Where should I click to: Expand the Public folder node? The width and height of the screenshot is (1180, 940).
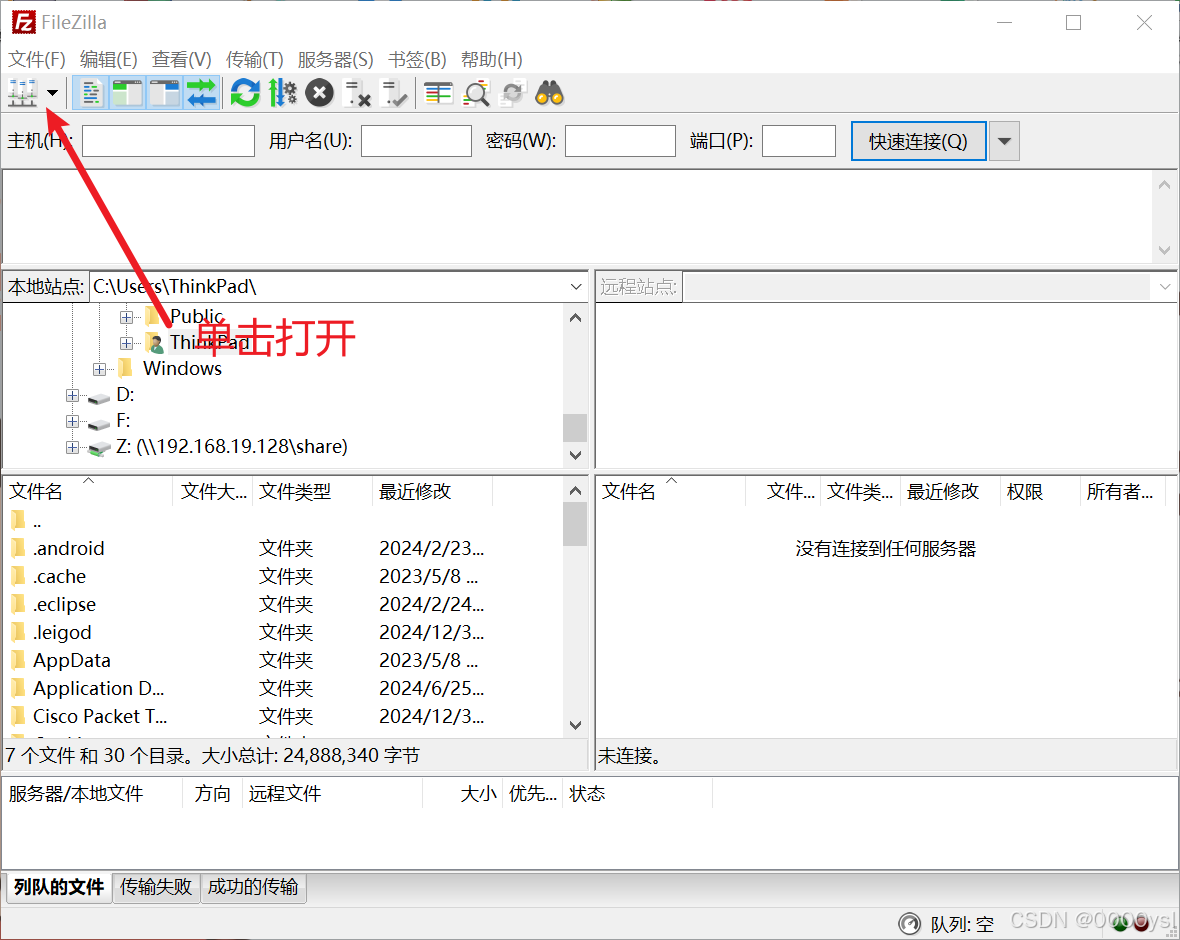[126, 318]
